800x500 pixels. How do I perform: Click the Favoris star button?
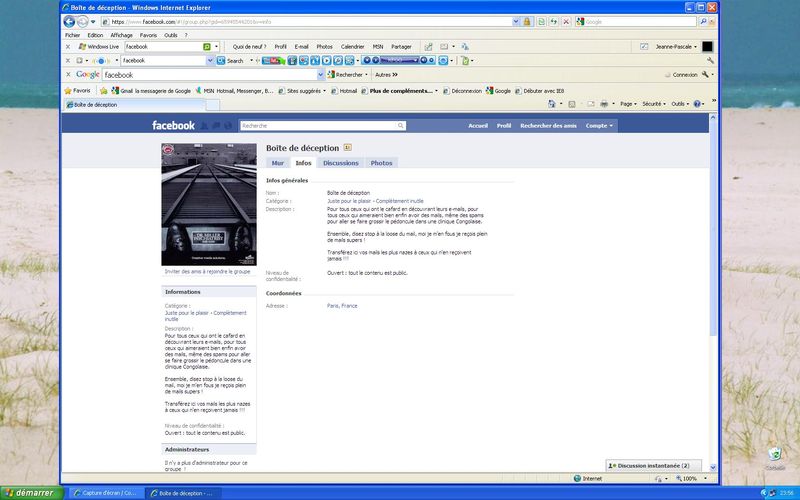click(77, 91)
